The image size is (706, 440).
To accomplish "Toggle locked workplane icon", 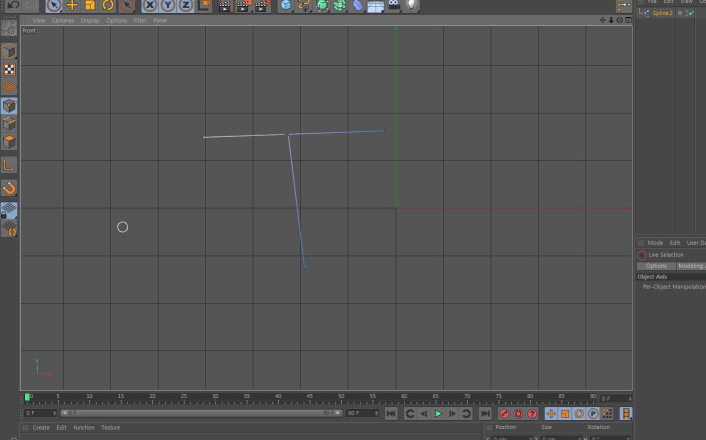I will coord(9,210).
